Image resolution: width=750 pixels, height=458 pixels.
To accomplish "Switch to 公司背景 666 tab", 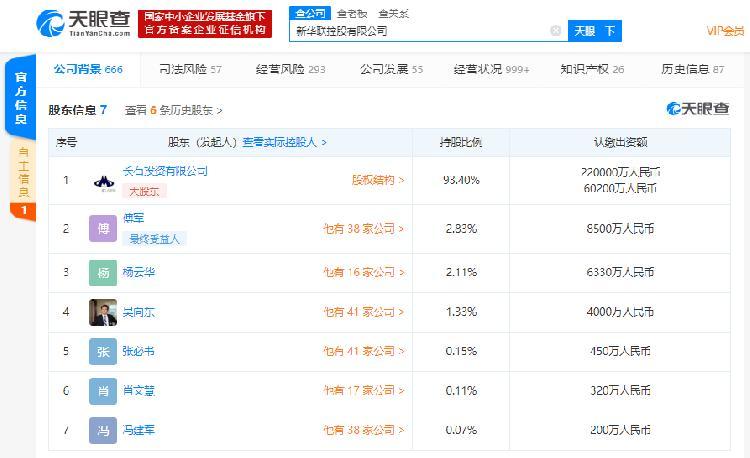I will point(88,69).
